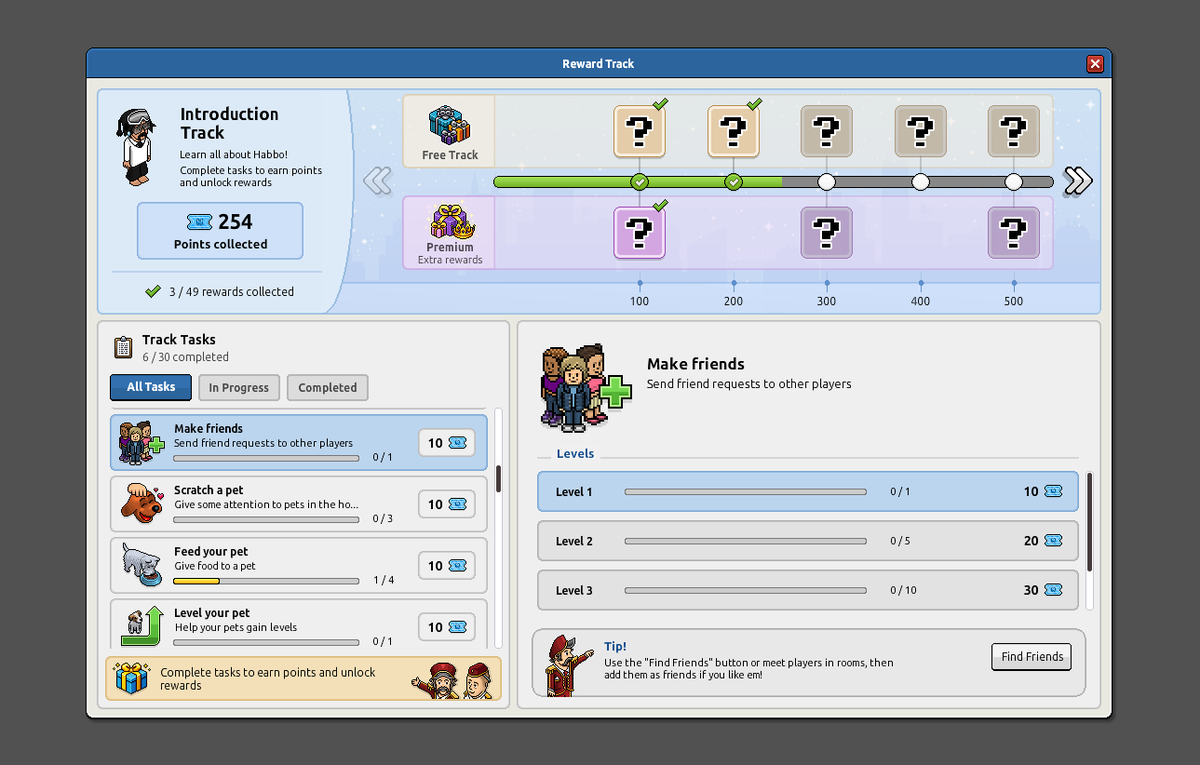The height and width of the screenshot is (765, 1200).
Task: Click the 'Levels' section heading
Action: 575,454
